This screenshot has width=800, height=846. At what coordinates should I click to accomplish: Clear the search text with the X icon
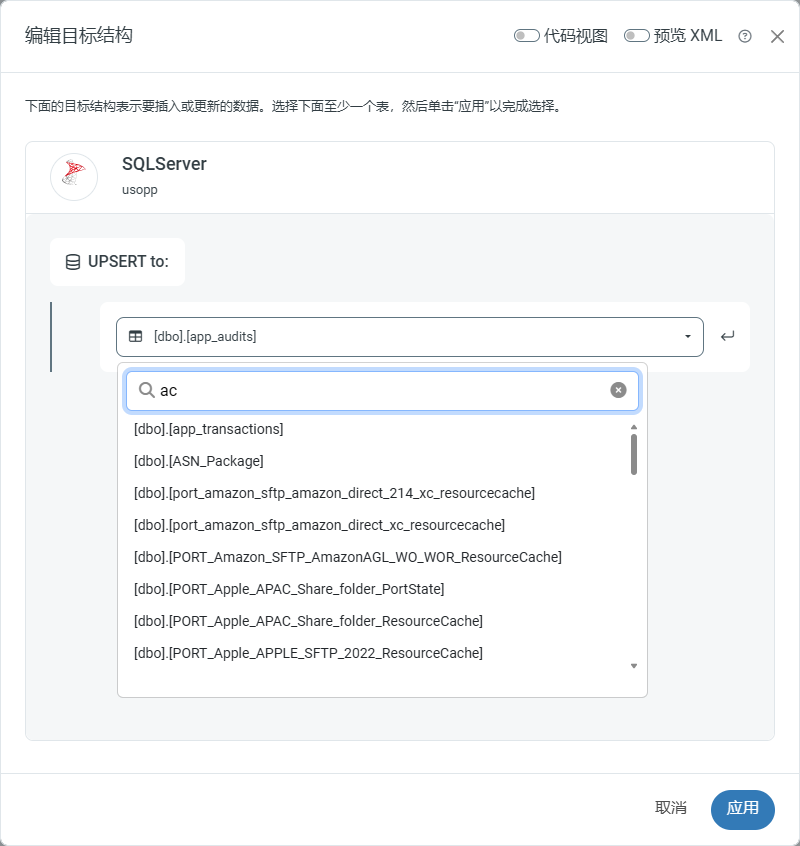618,390
